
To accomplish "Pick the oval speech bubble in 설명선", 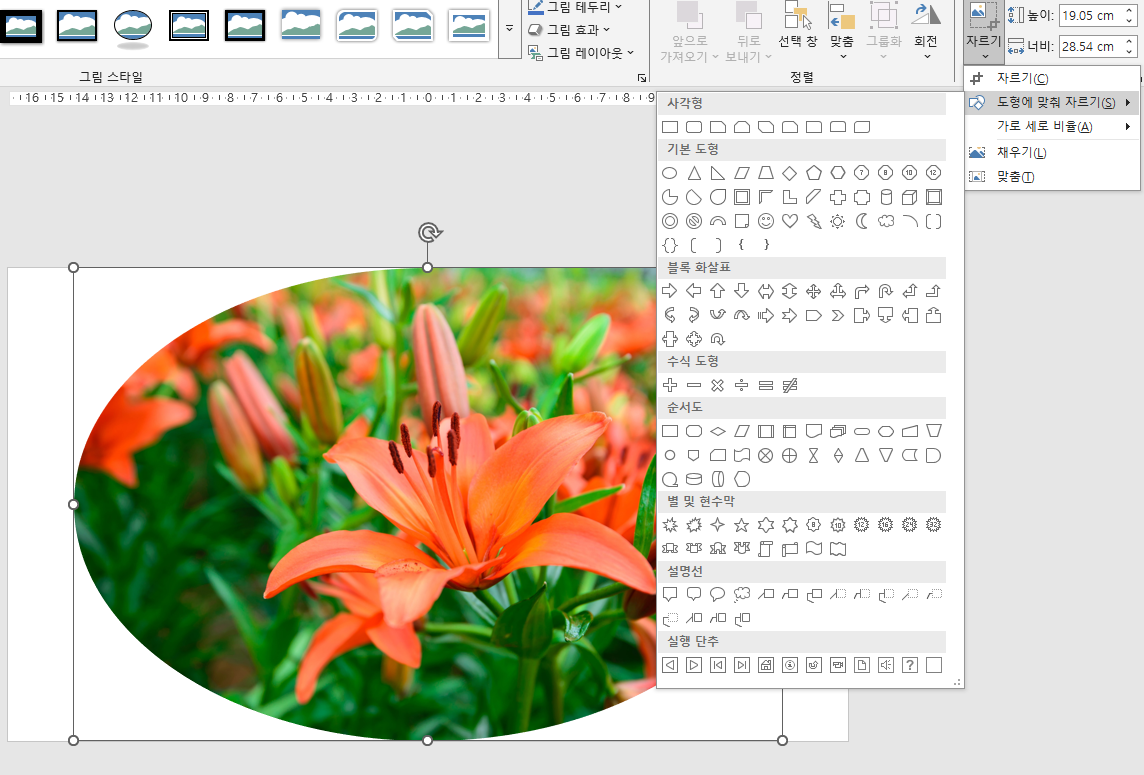I will 718,595.
